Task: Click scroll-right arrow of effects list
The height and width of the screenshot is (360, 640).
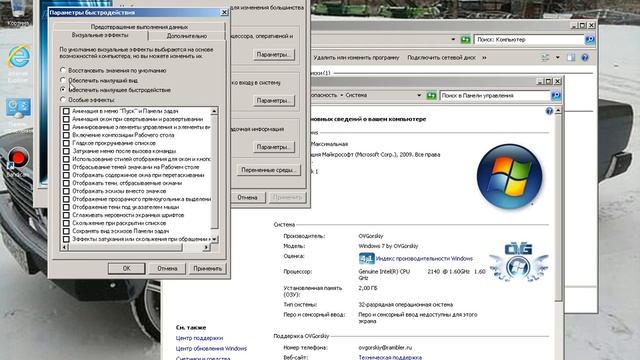Action: tap(206, 247)
